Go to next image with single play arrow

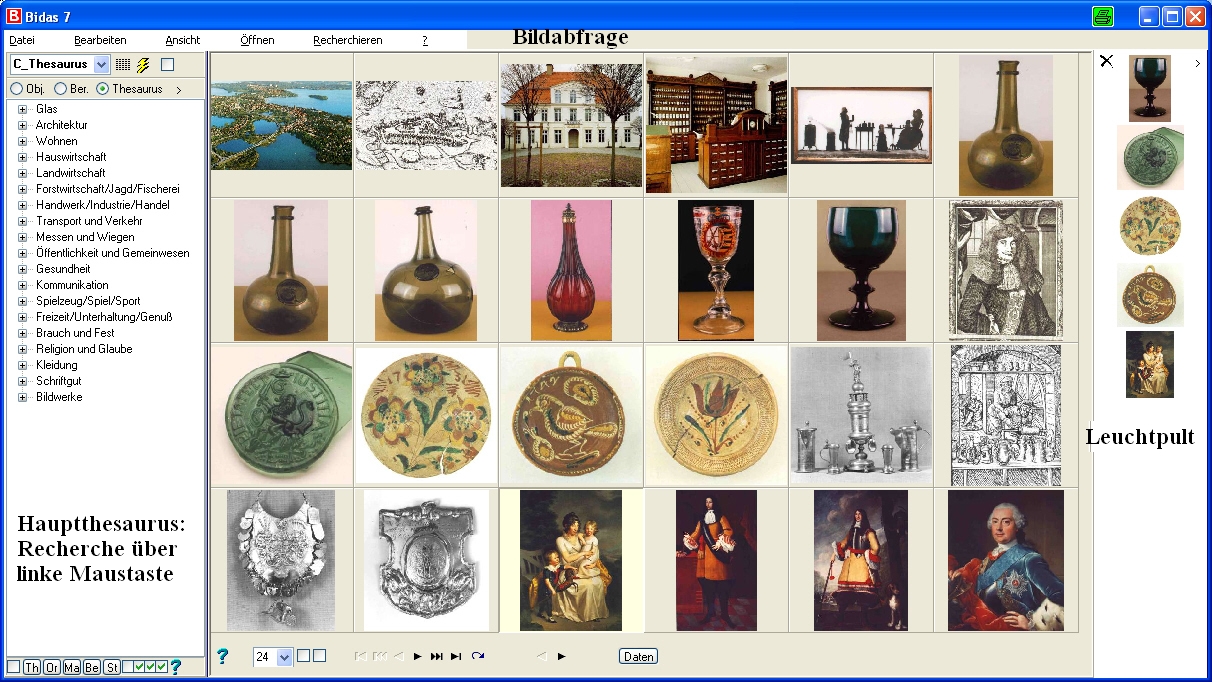[x=418, y=656]
